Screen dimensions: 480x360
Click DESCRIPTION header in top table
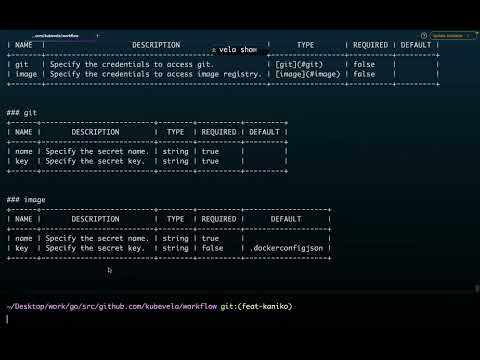pyautogui.click(x=156, y=45)
